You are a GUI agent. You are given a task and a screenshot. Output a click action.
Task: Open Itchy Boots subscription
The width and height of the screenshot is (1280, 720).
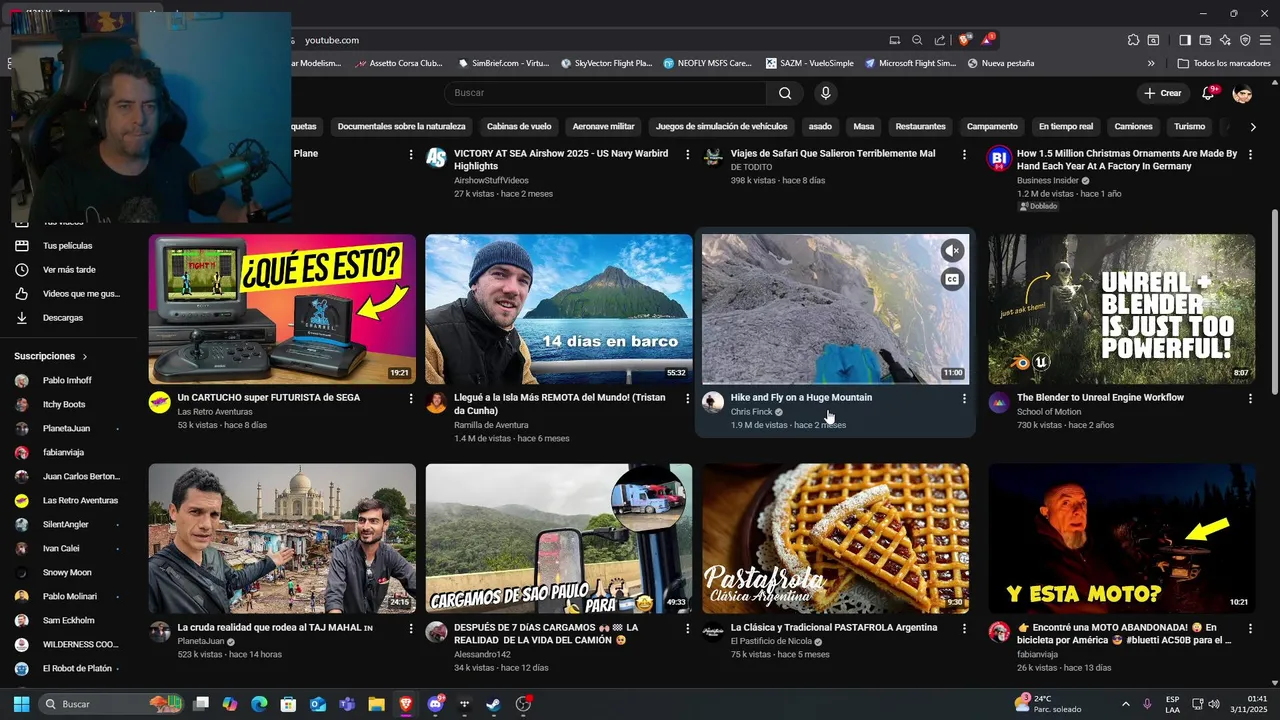[64, 405]
